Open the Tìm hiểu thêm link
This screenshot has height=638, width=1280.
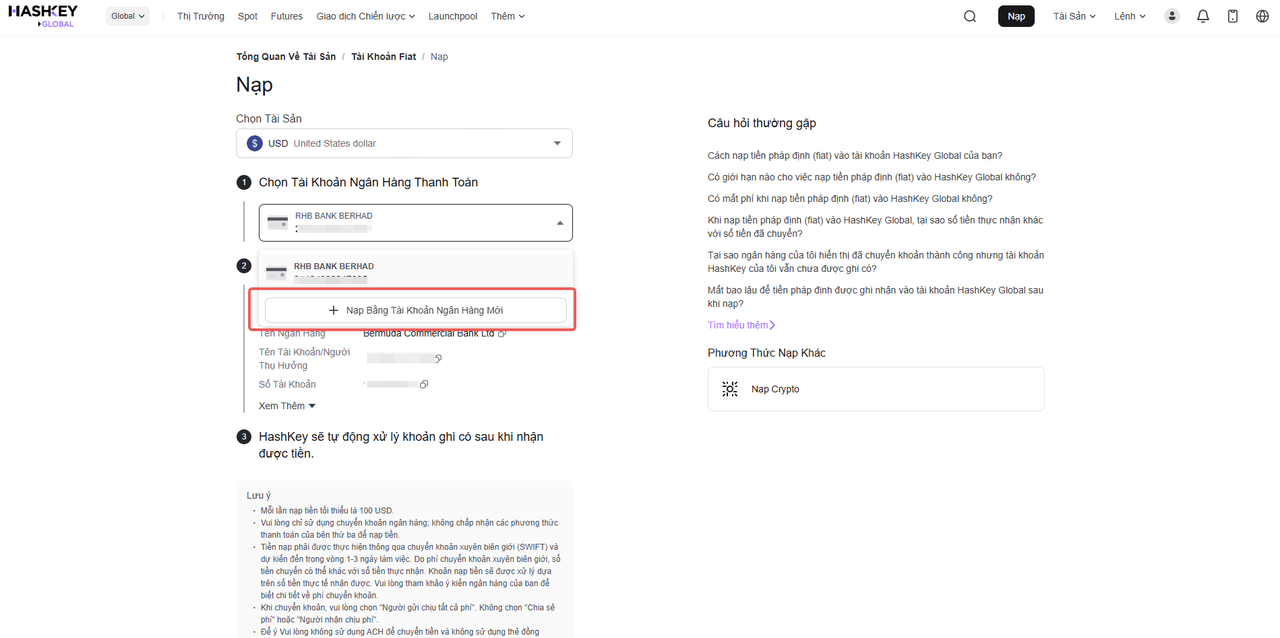[x=741, y=325]
